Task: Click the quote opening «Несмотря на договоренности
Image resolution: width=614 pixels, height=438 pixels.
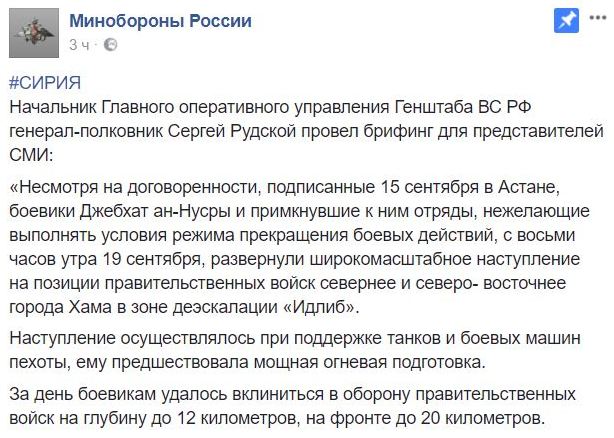Action: (135, 187)
